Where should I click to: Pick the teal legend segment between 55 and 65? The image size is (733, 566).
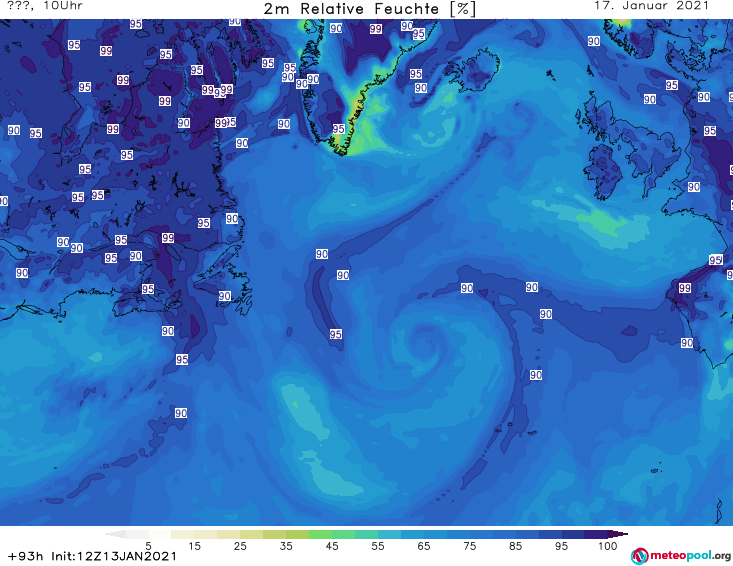tap(389, 534)
